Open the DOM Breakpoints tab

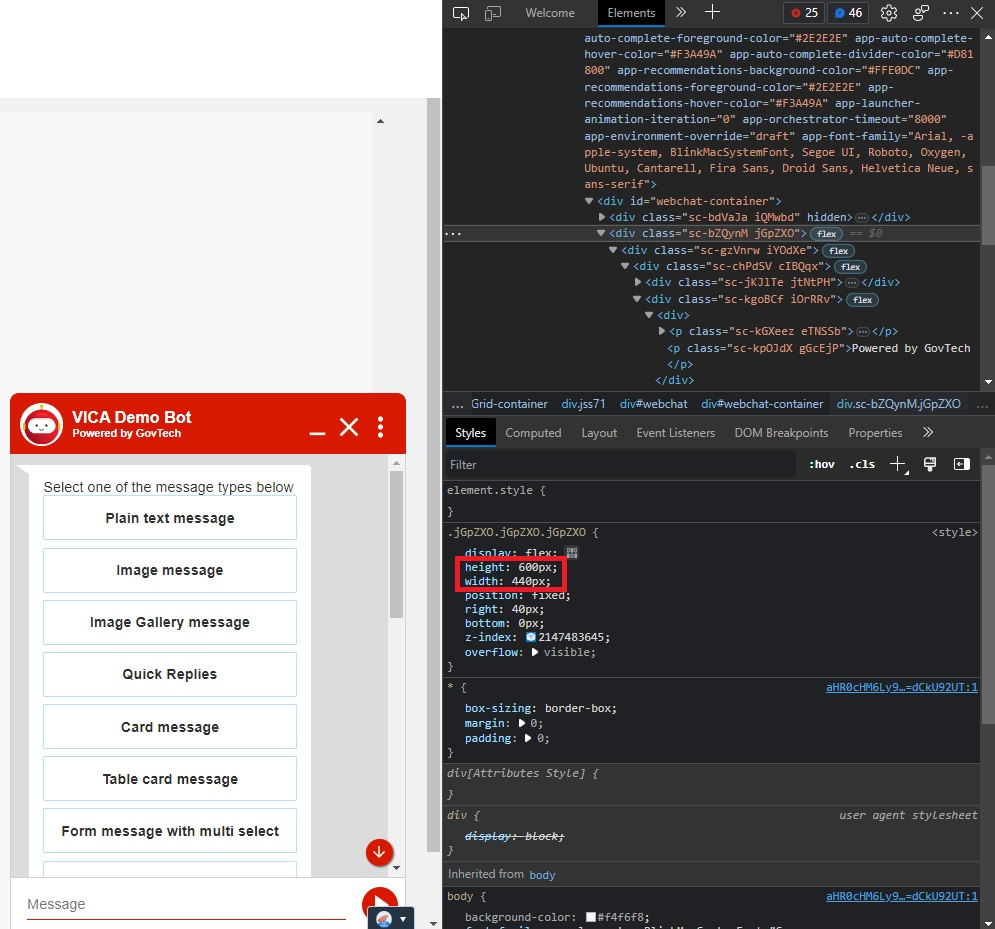[781, 433]
